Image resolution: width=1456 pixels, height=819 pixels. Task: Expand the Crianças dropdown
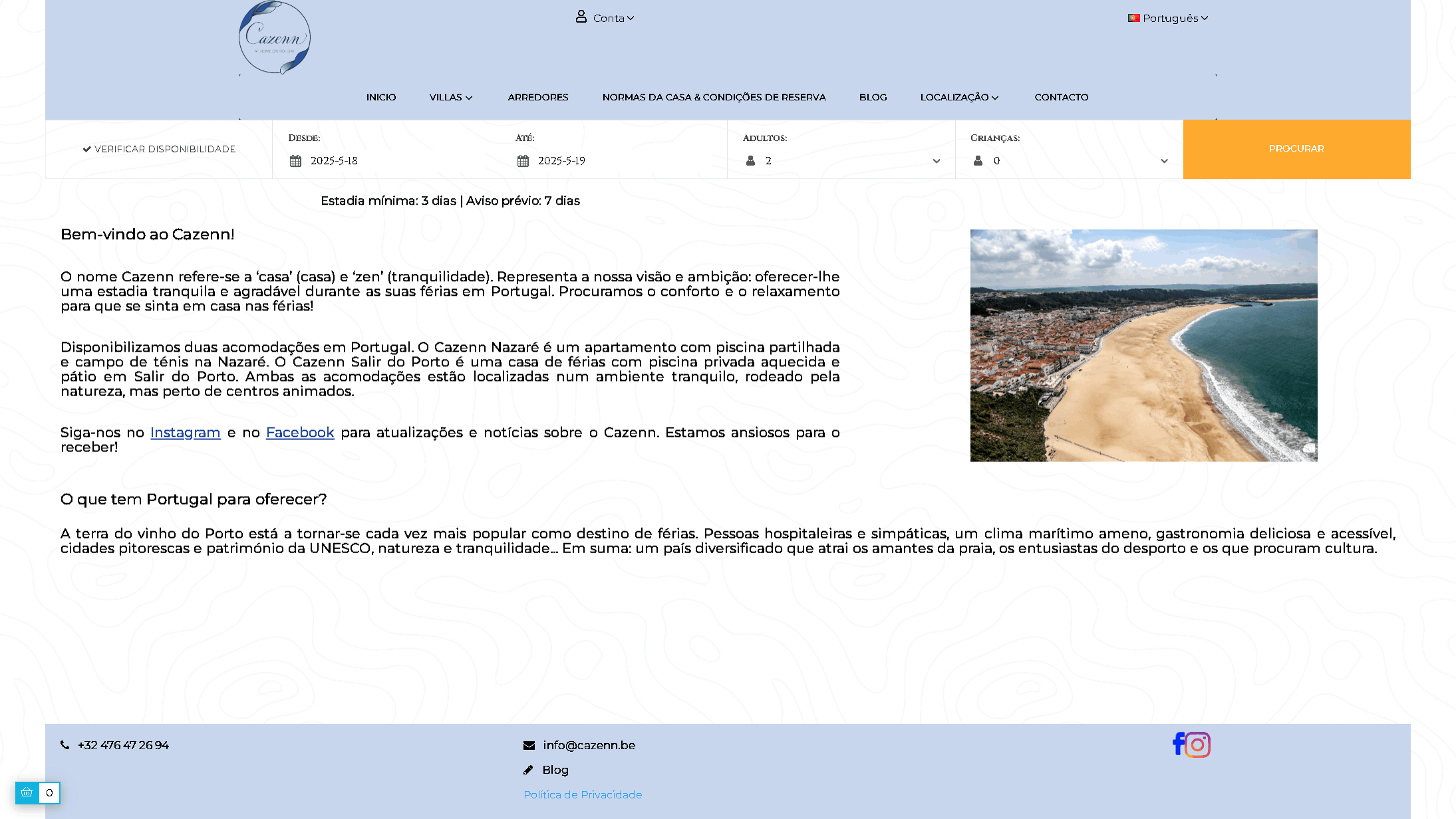[x=1070, y=161]
